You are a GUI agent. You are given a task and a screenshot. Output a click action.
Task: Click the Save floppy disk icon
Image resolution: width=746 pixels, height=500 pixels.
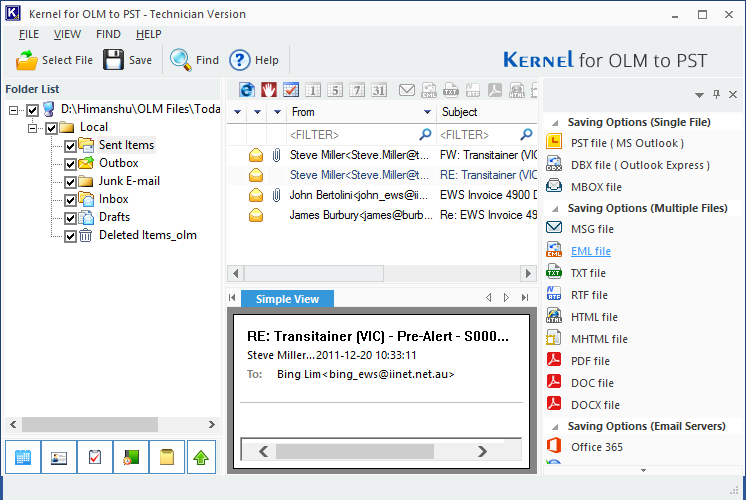pos(113,60)
